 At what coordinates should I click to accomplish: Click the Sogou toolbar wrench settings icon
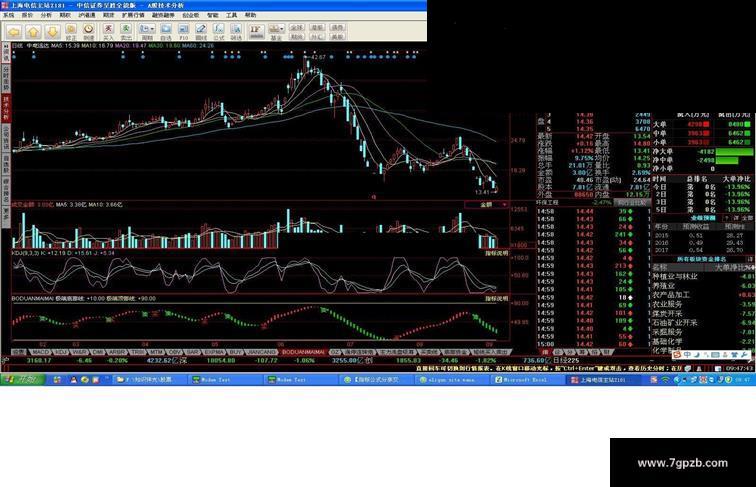[745, 355]
